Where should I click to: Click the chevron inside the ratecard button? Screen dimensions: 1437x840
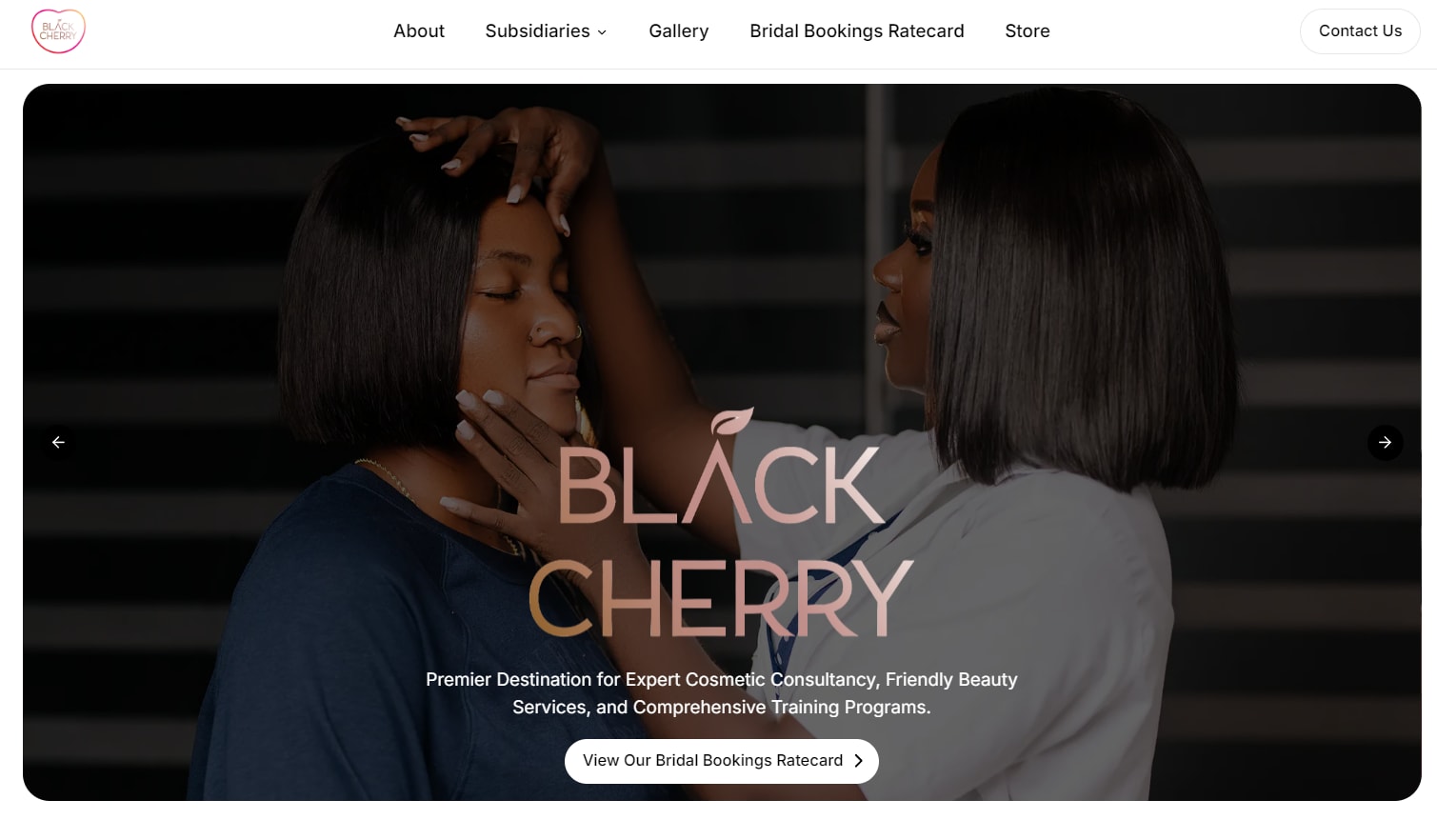click(x=858, y=761)
